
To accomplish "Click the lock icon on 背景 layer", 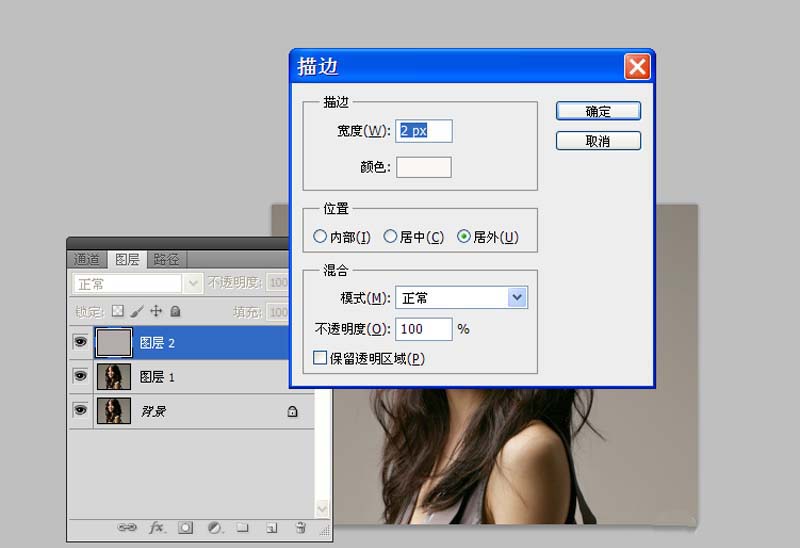I will [x=292, y=411].
